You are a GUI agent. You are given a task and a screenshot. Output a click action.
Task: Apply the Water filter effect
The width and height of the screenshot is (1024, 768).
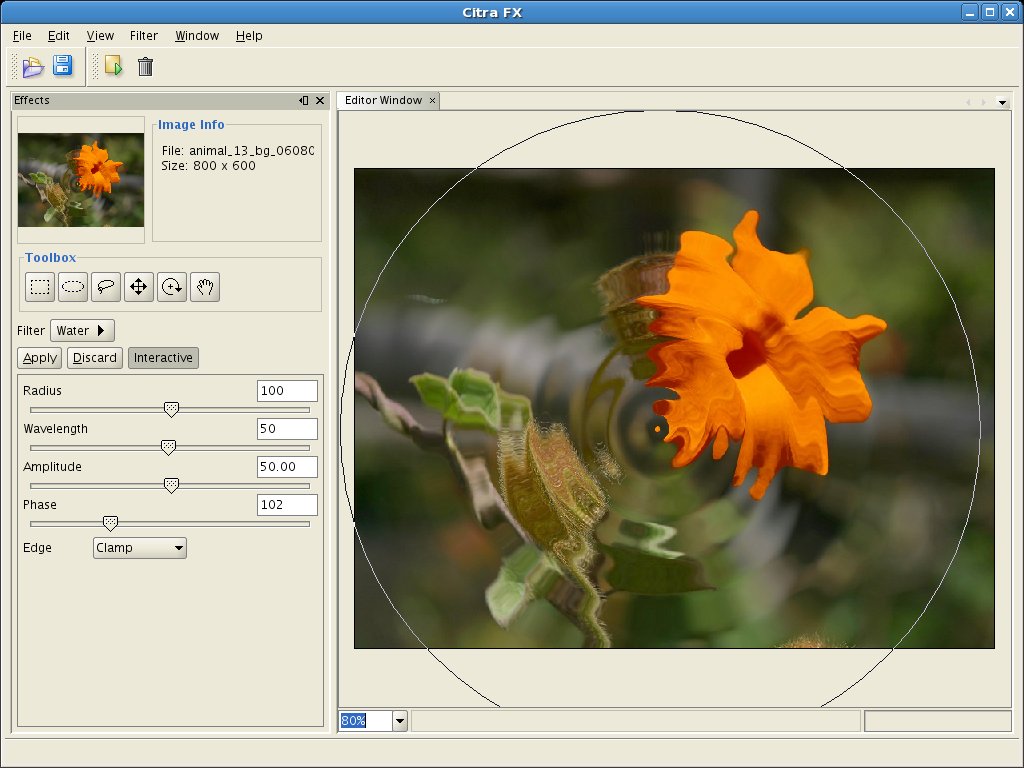pos(38,357)
